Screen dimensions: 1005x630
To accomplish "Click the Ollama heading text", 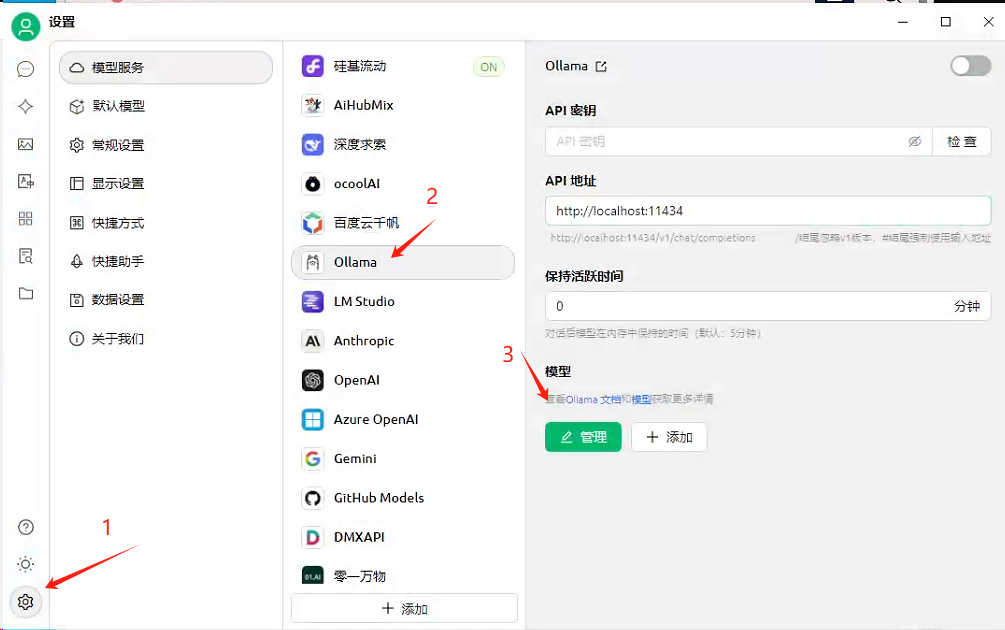I will [567, 66].
